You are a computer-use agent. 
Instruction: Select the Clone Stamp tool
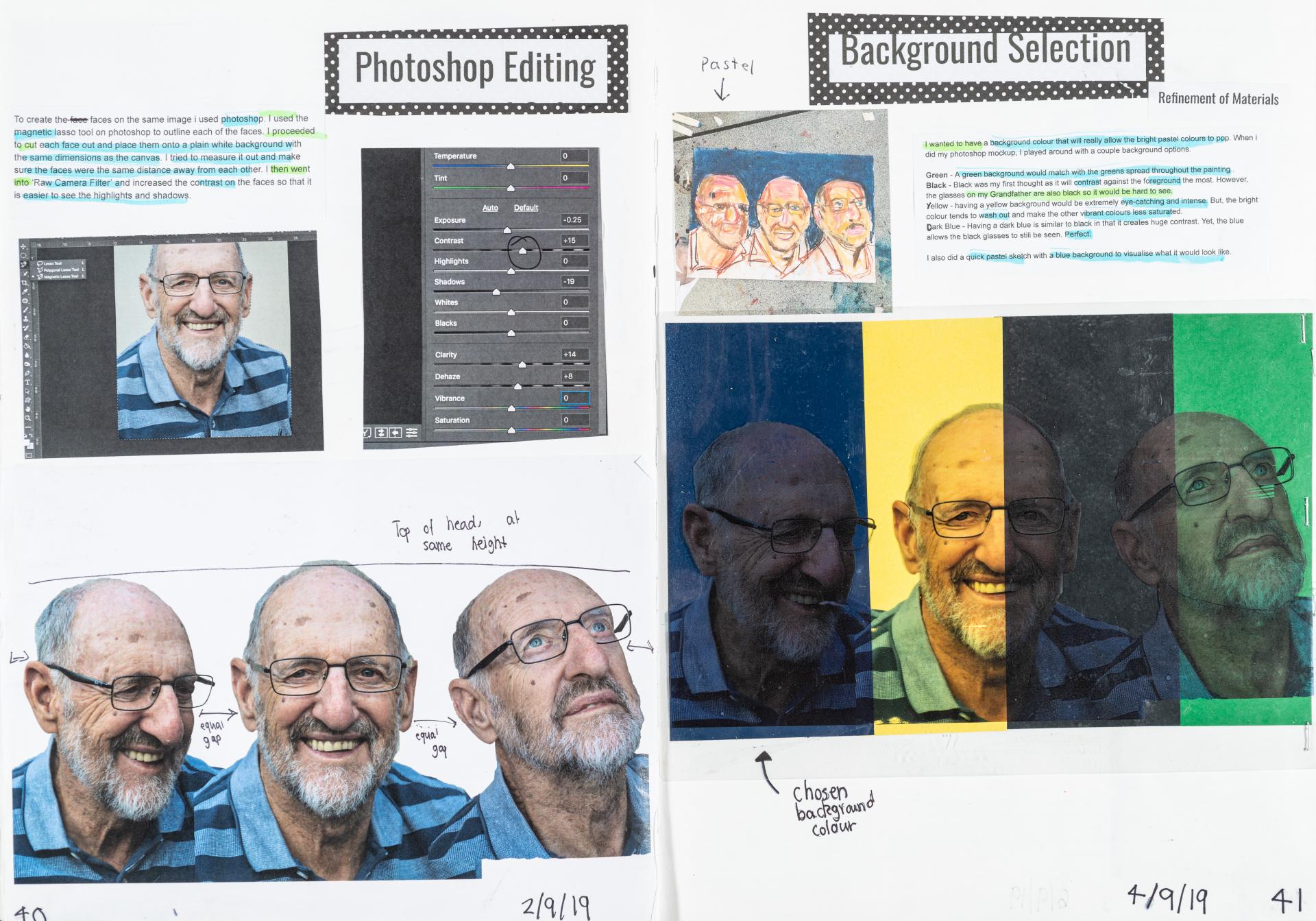click(26, 319)
